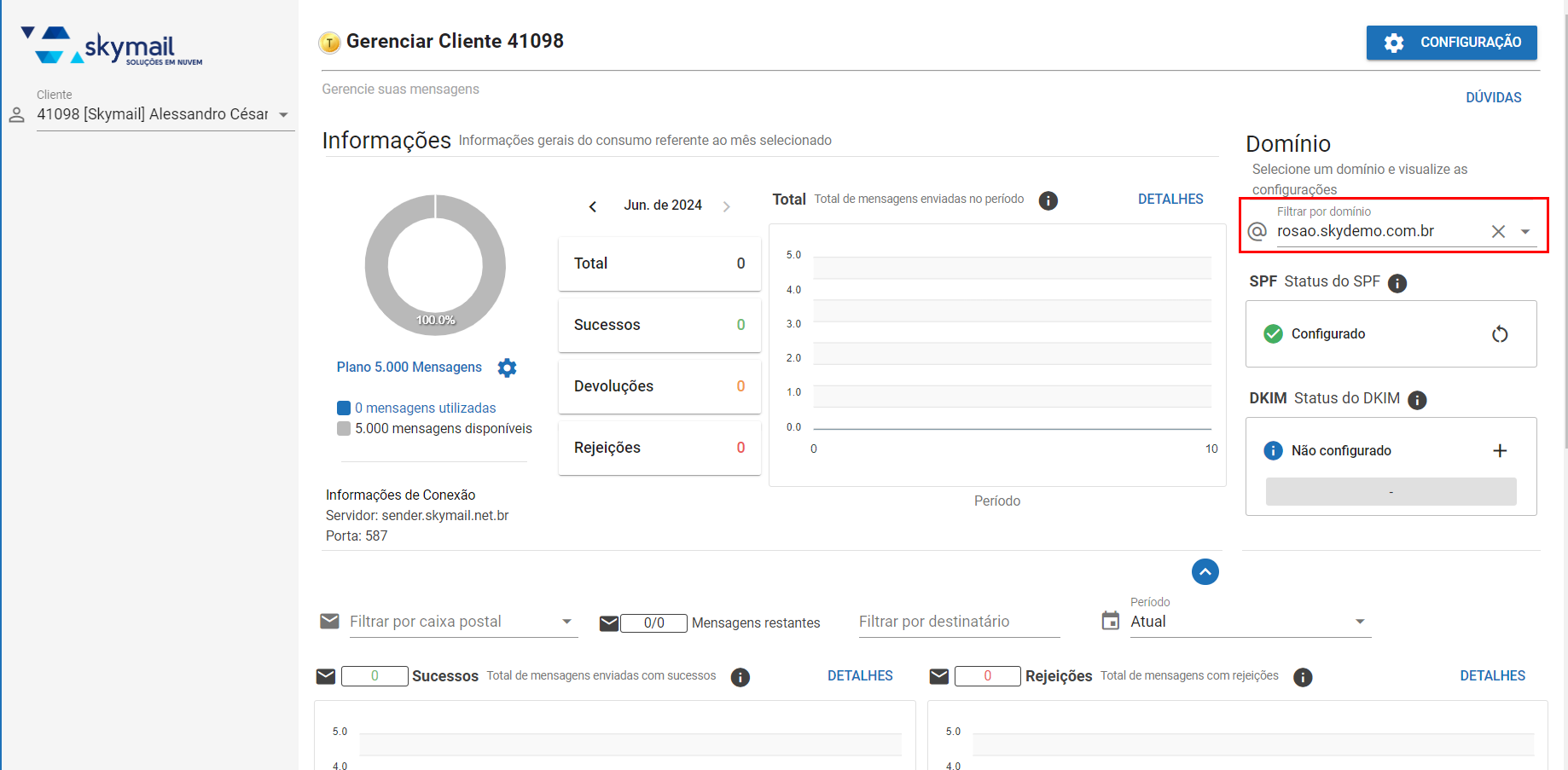Open CONFIGURAÇÃO settings button
Viewport: 1568px width, 770px height.
(1451, 43)
